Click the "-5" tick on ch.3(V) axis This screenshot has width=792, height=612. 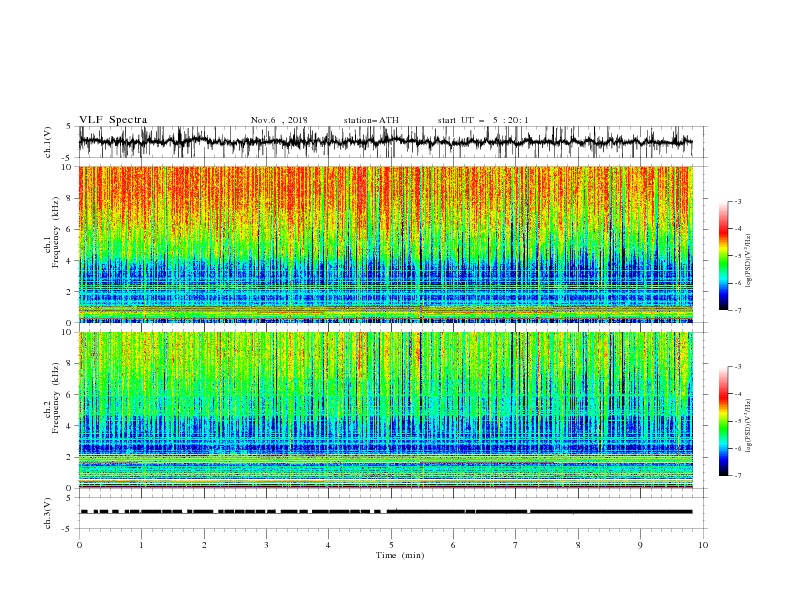pos(68,529)
